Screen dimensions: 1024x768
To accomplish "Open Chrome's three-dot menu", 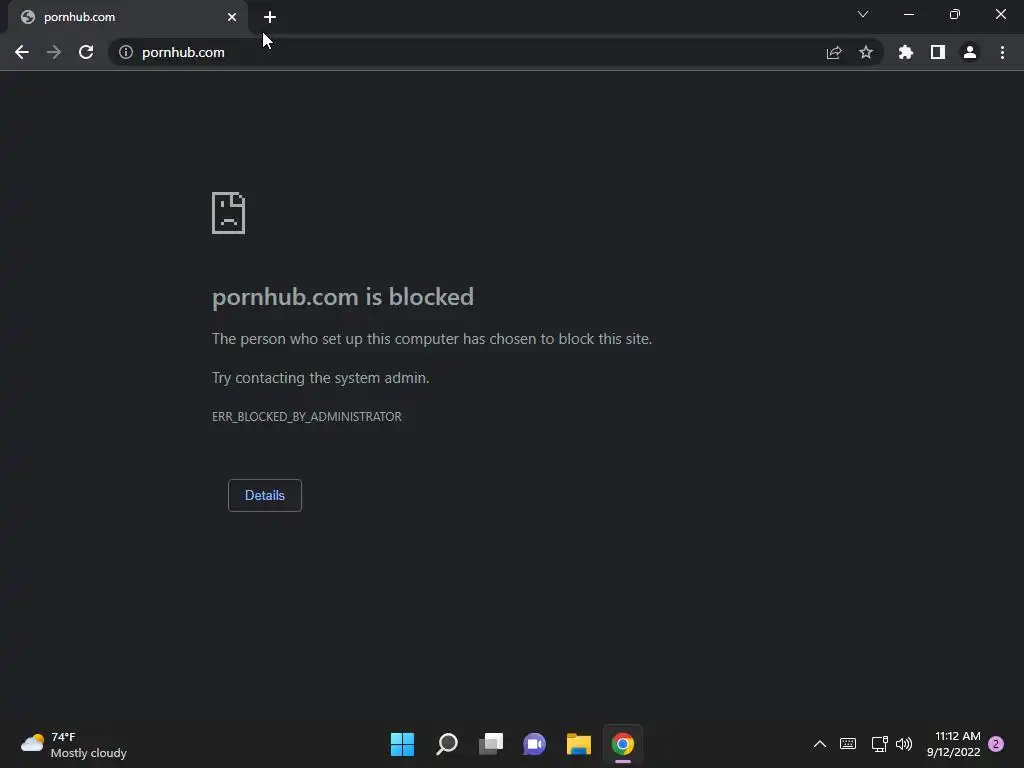I will coord(1002,52).
